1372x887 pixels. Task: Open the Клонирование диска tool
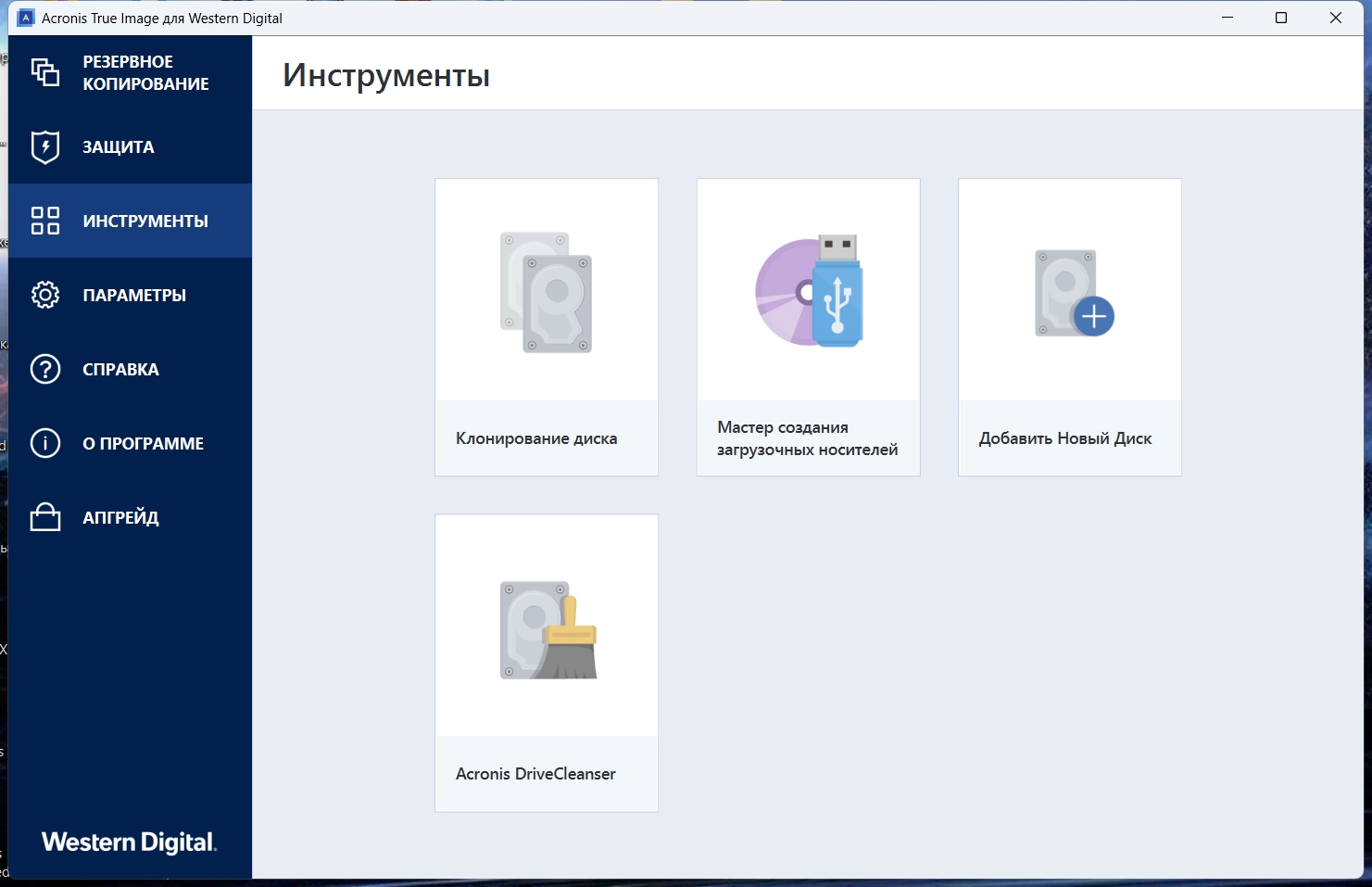[x=536, y=438]
